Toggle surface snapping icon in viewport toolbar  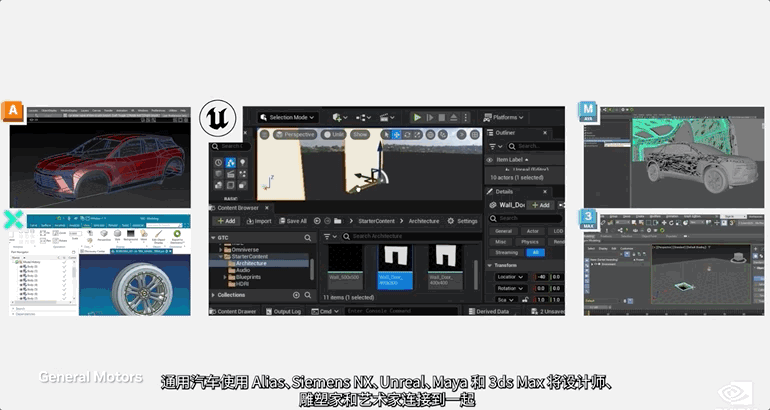pos(442,135)
